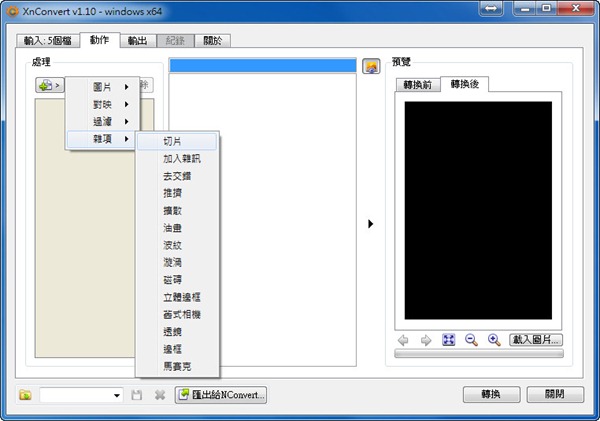Click the image icon beside the blue bar
The width and height of the screenshot is (600, 421).
(x=371, y=66)
